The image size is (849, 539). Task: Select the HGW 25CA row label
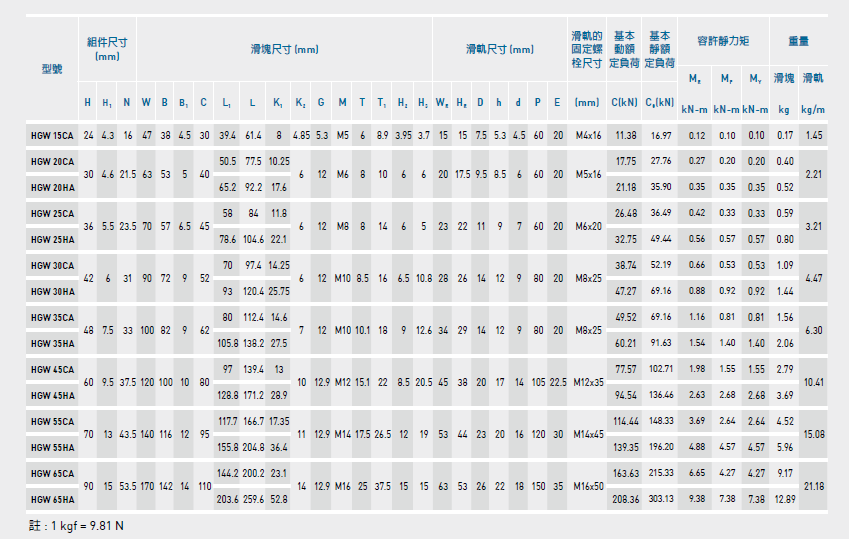[x=51, y=213]
